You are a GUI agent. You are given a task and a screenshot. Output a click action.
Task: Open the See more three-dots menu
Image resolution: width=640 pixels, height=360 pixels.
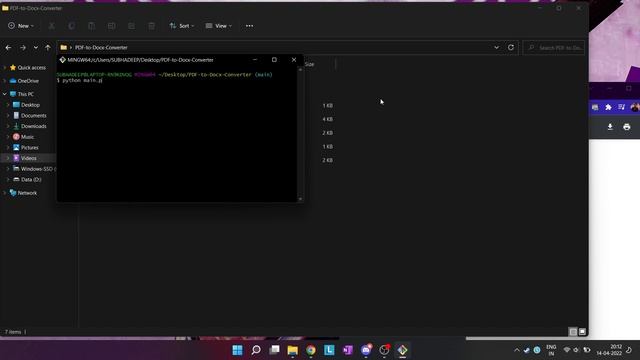(x=249, y=26)
